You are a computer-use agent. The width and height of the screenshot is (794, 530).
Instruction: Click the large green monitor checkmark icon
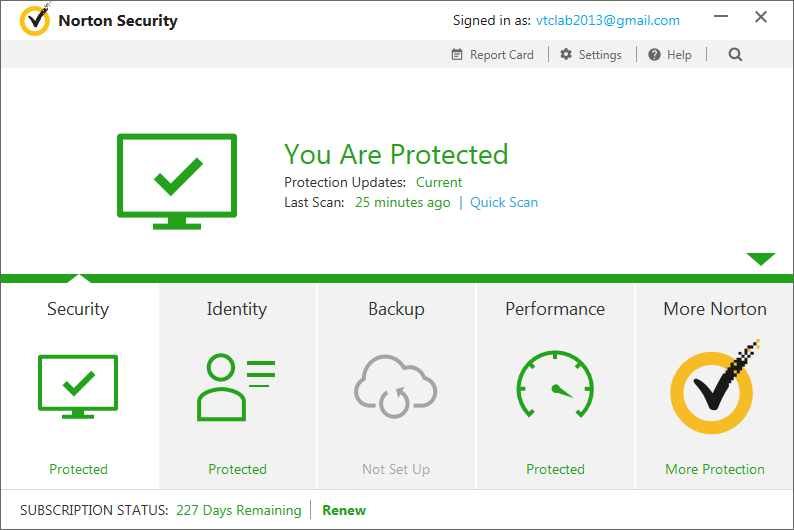(177, 180)
